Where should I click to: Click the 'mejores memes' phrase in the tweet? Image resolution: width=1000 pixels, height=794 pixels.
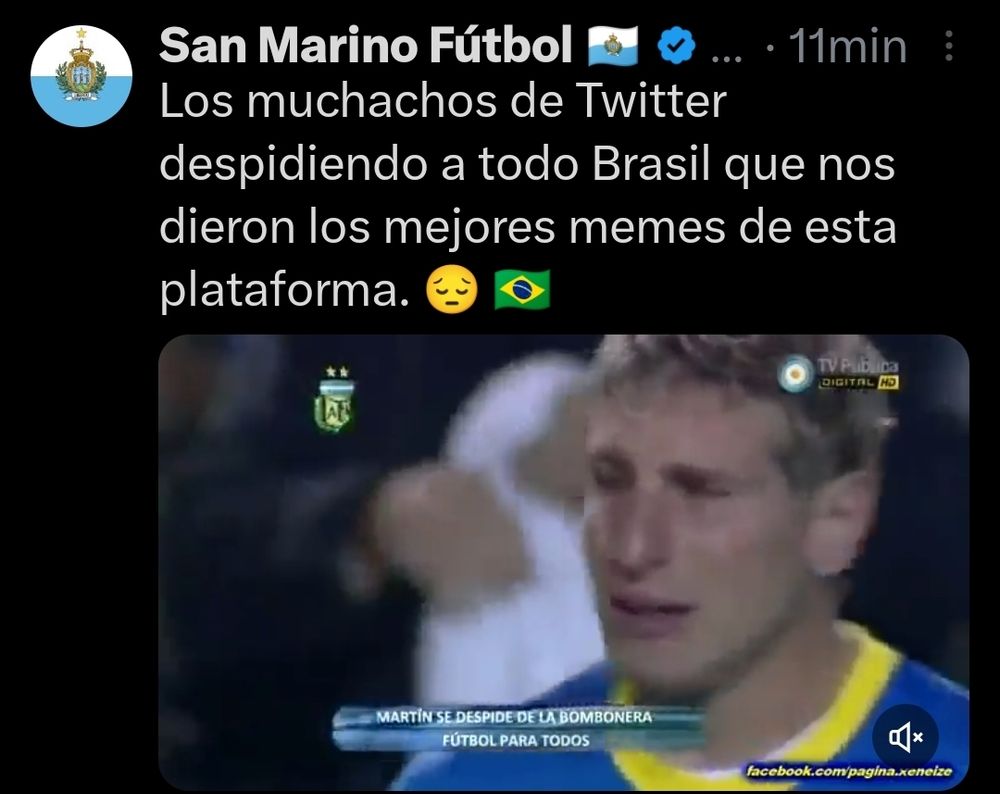[x=554, y=228]
